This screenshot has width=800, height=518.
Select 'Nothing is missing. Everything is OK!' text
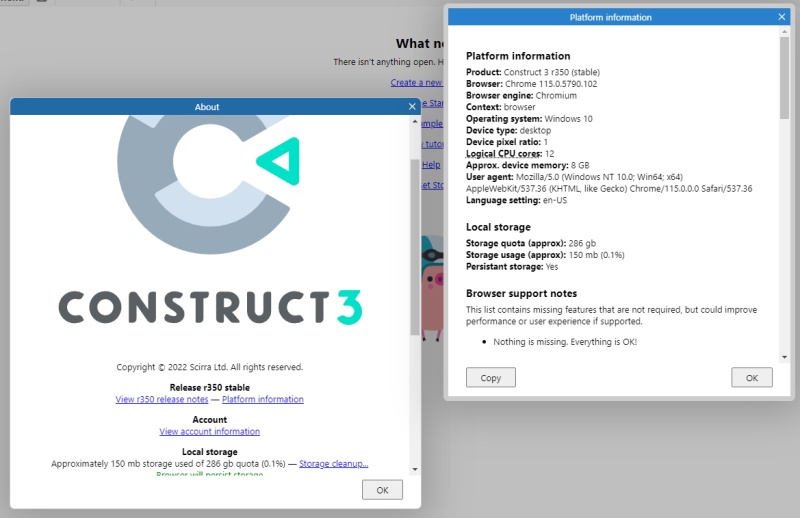point(565,341)
